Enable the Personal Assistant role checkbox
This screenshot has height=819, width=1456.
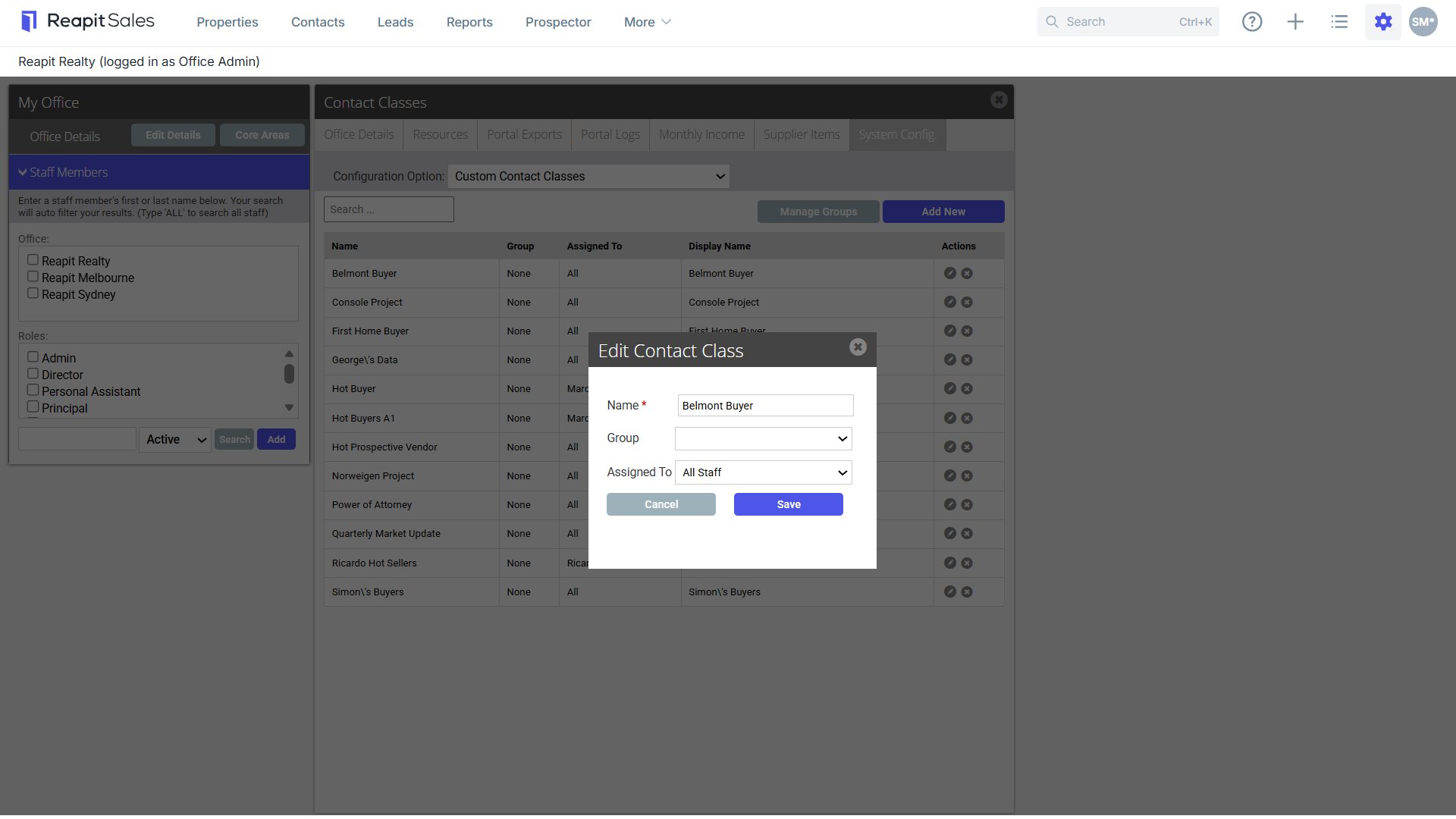(33, 391)
